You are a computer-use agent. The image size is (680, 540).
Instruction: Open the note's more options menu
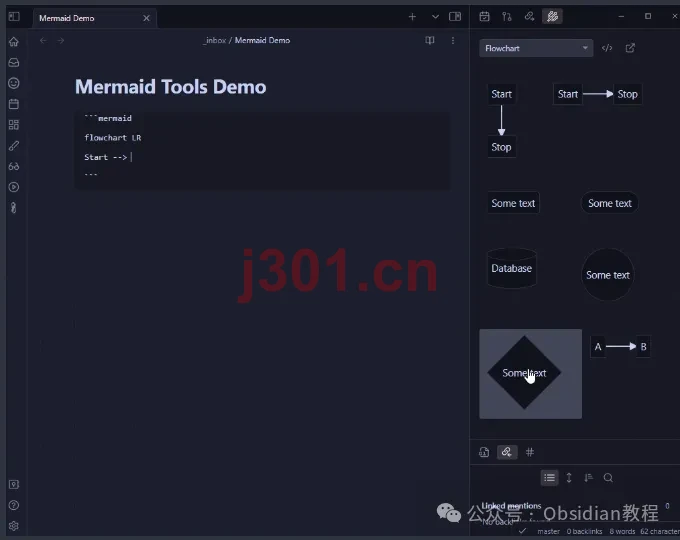(x=453, y=40)
